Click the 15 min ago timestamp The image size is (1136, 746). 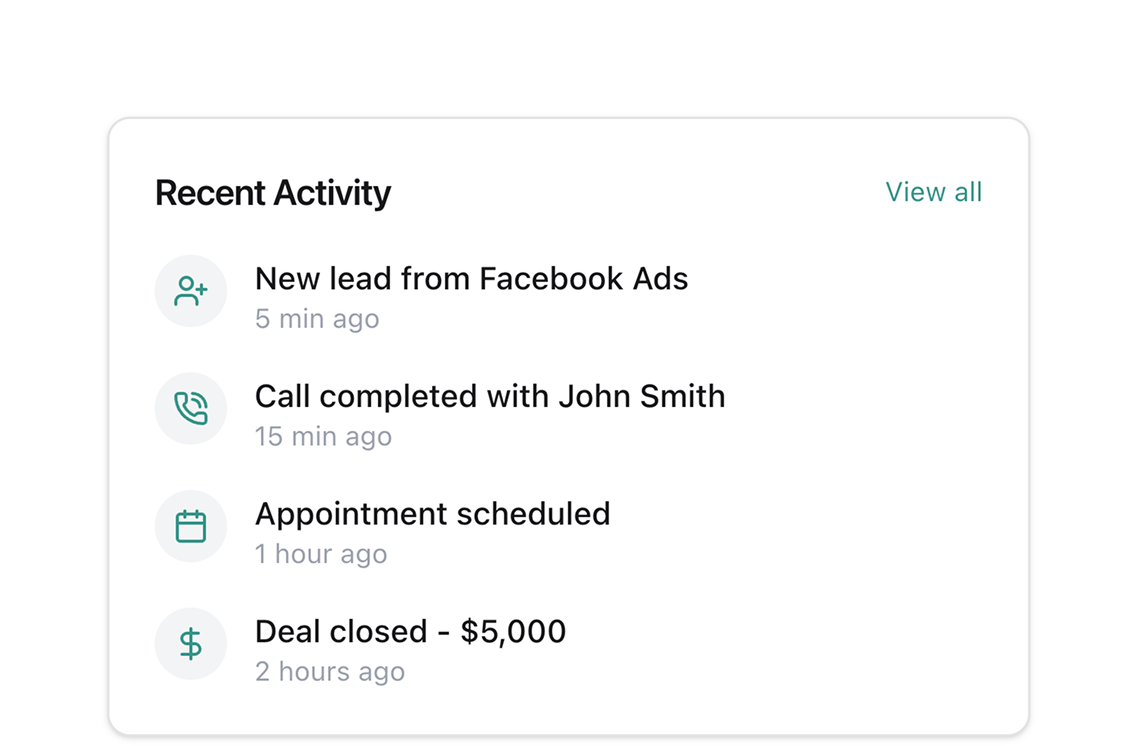pos(323,437)
